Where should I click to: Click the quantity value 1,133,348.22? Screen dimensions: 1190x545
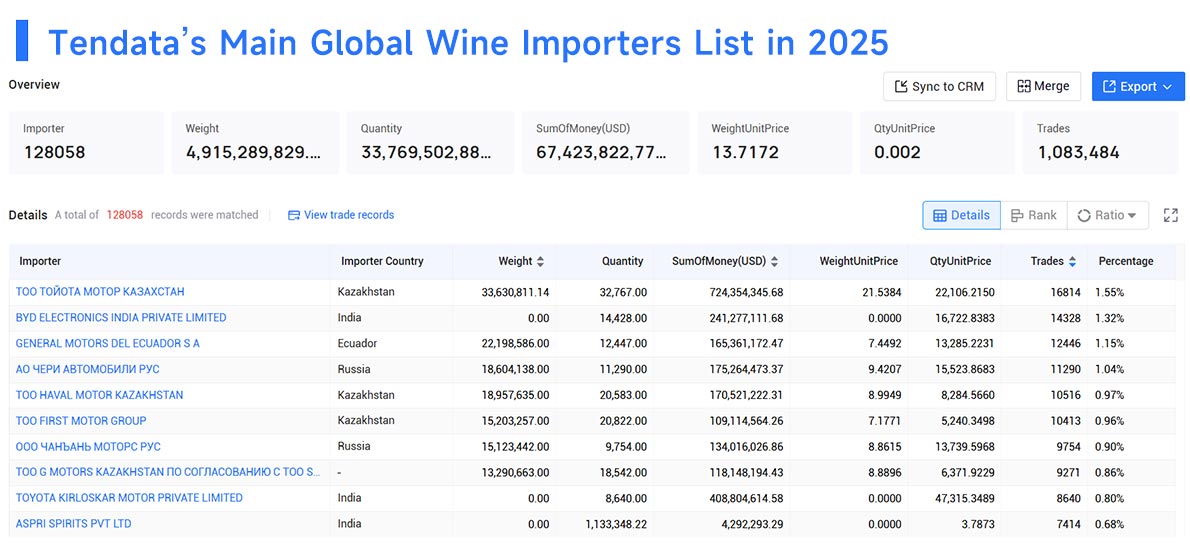point(616,524)
